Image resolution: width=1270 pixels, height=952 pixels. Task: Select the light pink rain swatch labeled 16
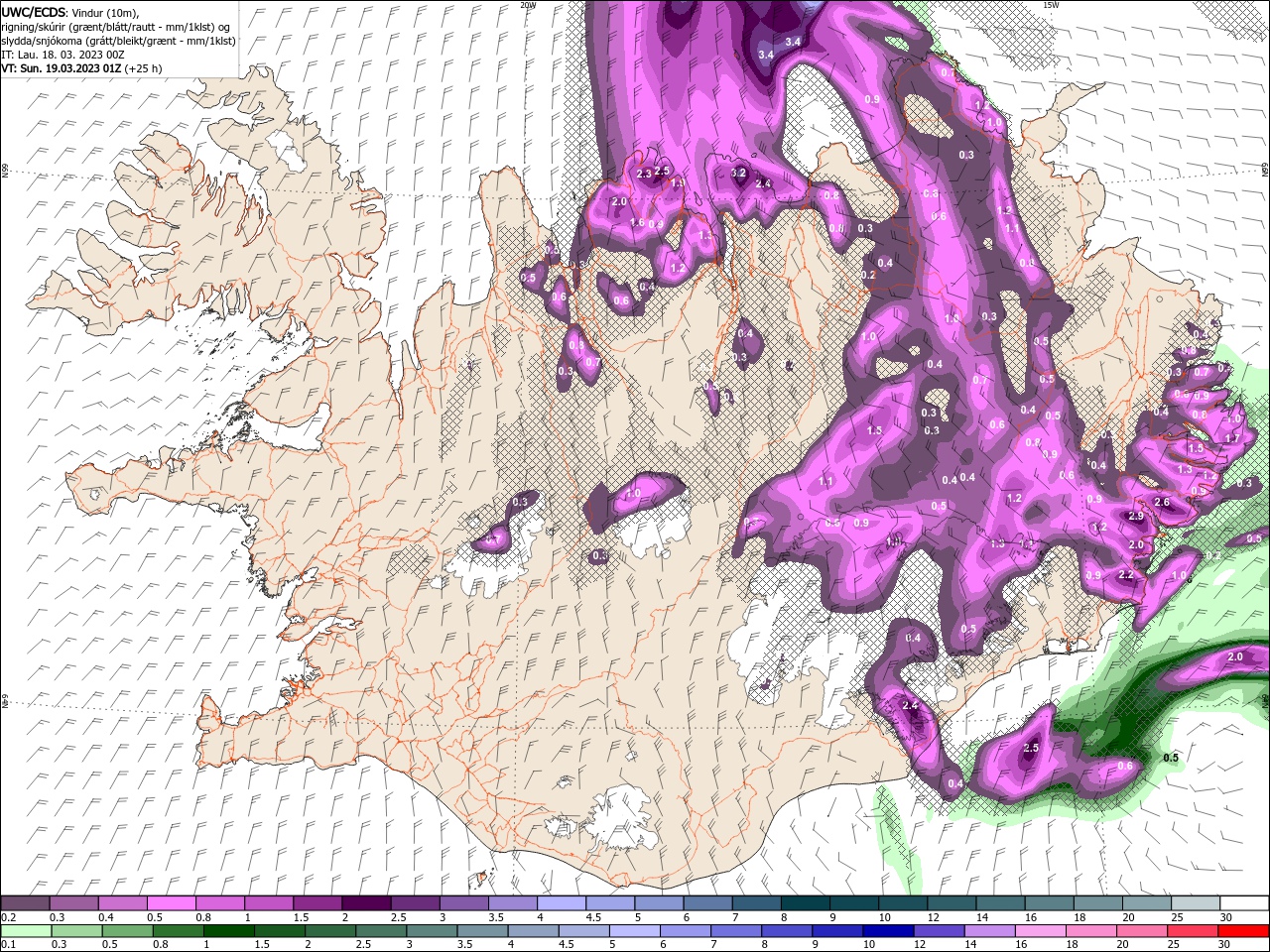1039,930
